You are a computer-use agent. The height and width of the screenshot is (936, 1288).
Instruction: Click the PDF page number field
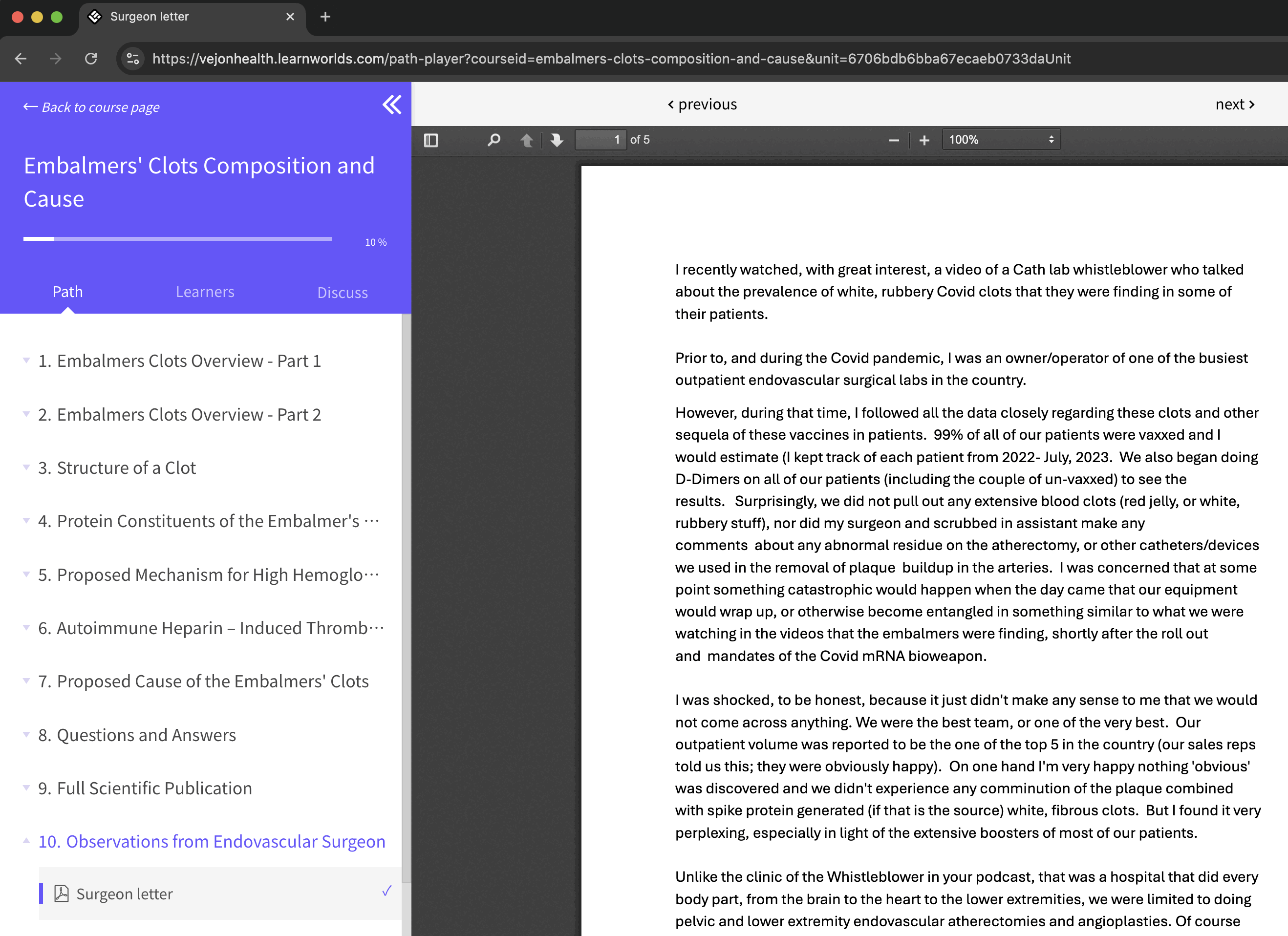(x=600, y=140)
